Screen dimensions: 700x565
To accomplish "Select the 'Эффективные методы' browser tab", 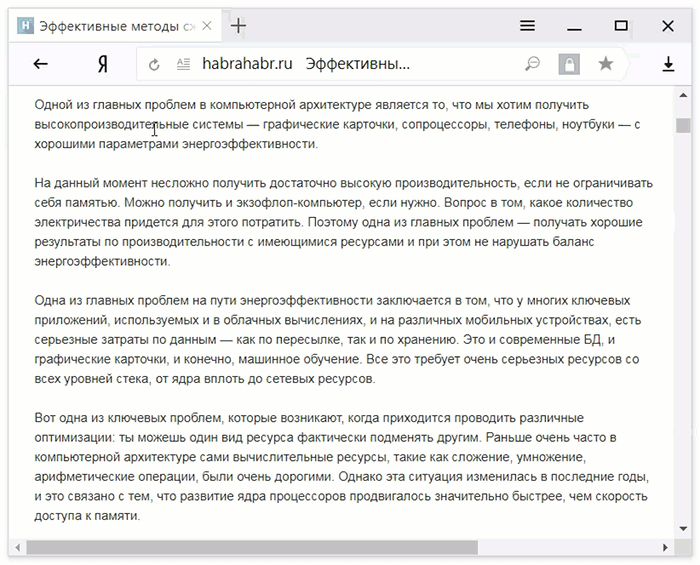I will point(115,26).
